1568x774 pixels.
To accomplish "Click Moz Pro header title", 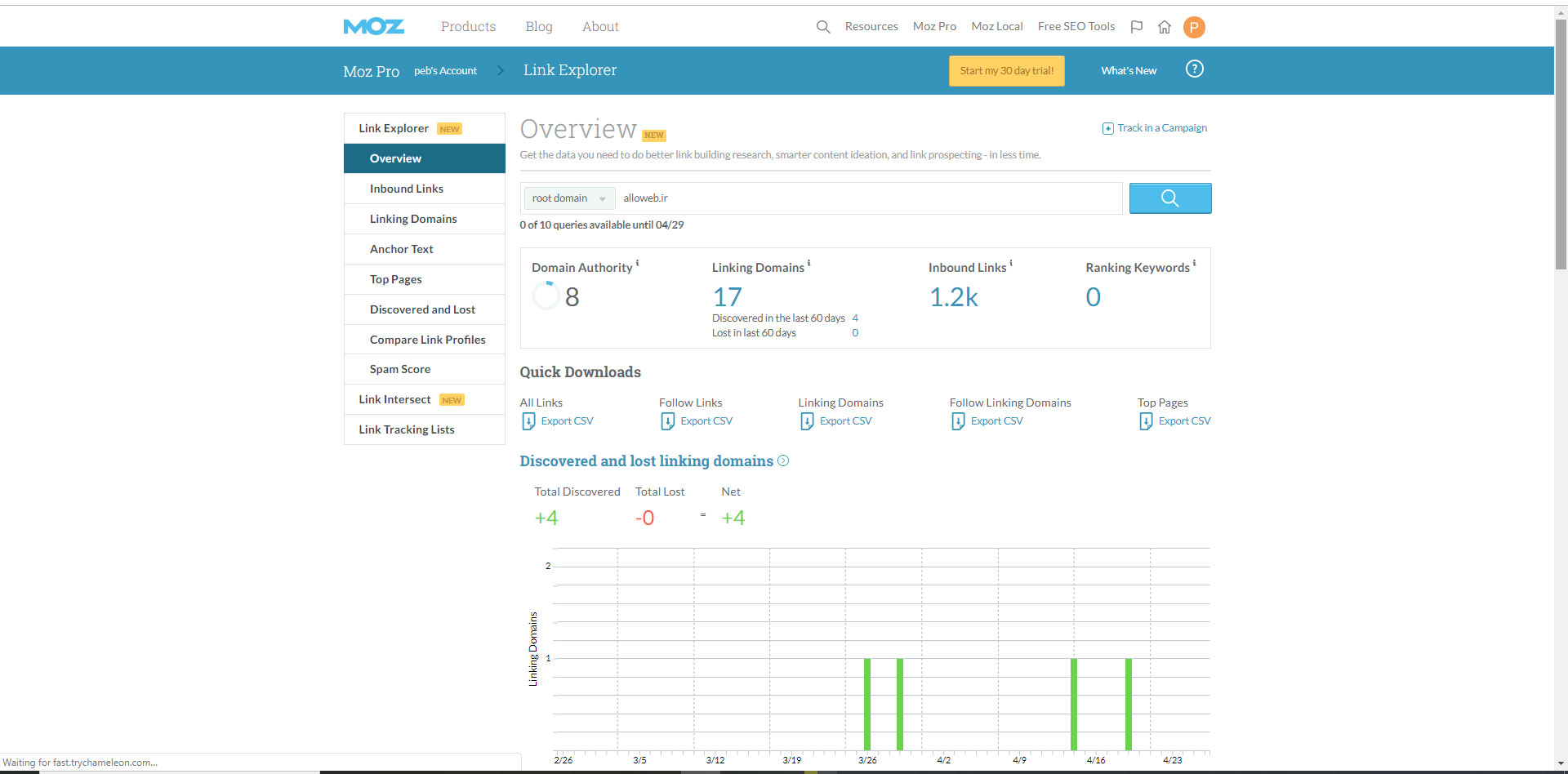I will [x=371, y=71].
